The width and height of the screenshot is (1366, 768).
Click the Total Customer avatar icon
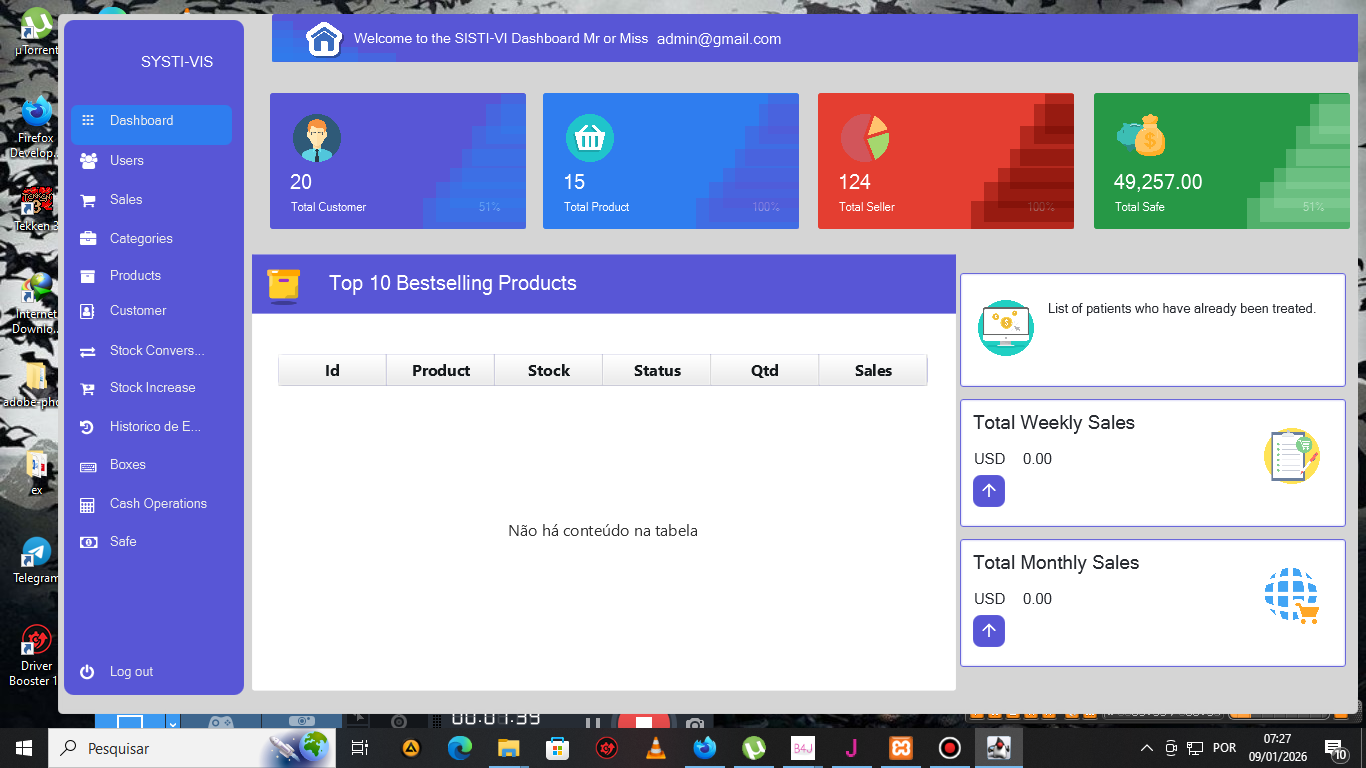tap(317, 138)
